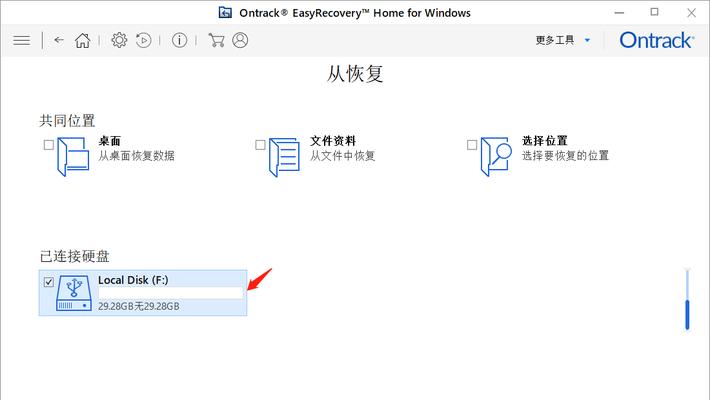Viewport: 710px width, 400px height.
Task: Select the Local Disk (F:) label
Action: coord(133,280)
